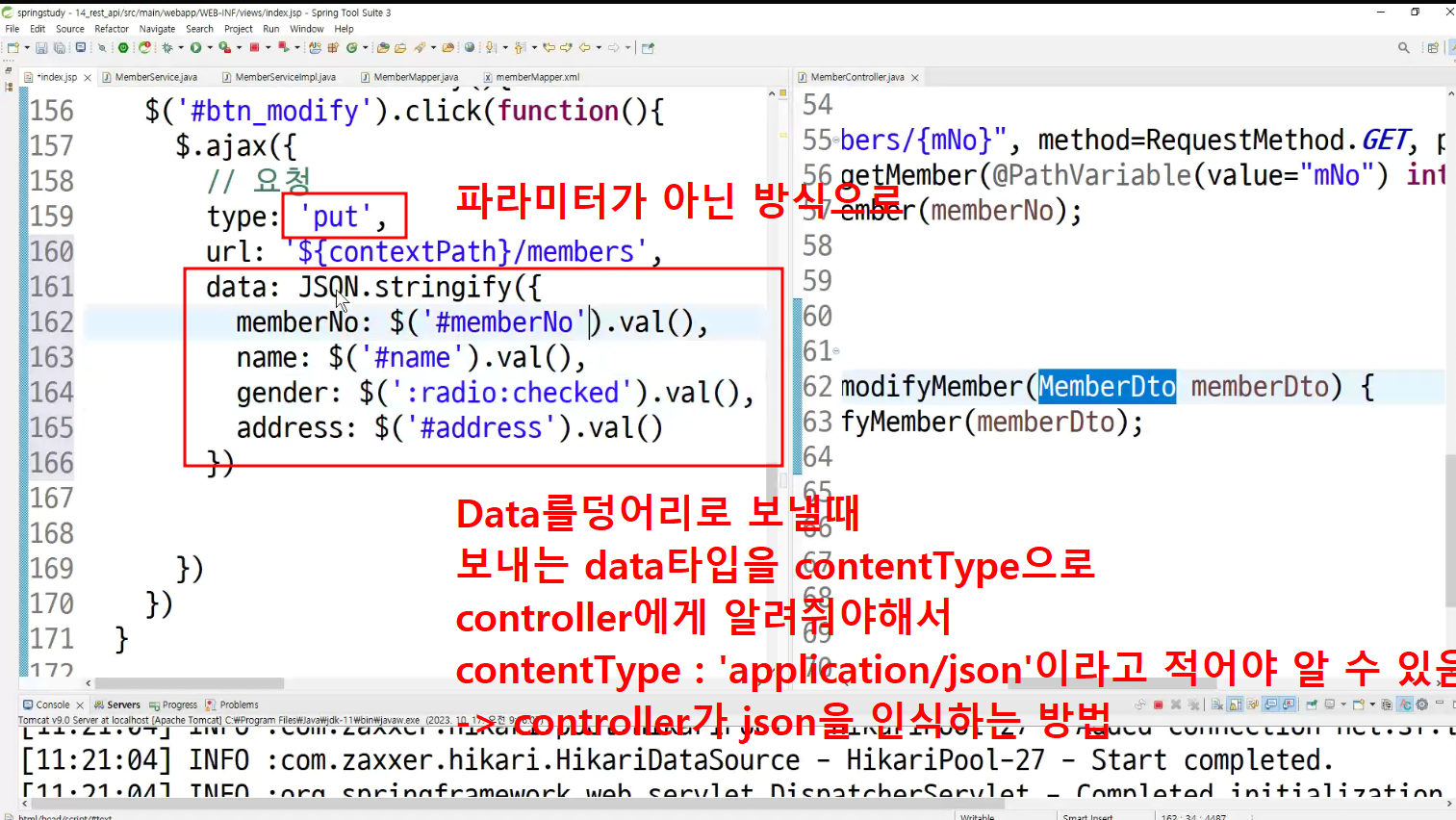
Task: Jump to Previous Annotation icon
Action: click(x=519, y=47)
